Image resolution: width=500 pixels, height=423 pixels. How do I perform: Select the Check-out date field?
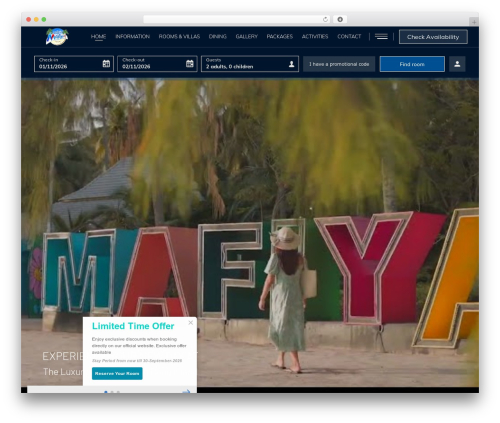coord(157,64)
